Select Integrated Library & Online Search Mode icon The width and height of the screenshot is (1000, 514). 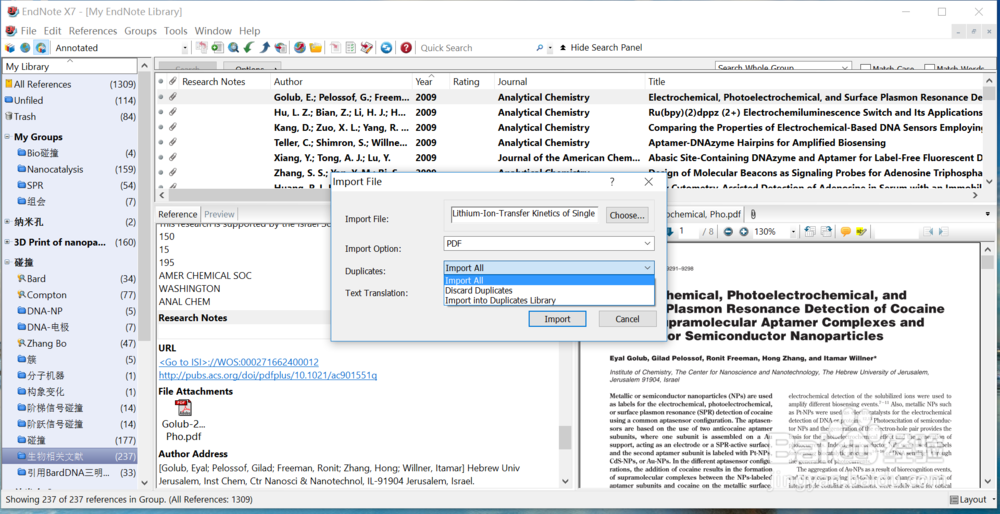[x=41, y=48]
